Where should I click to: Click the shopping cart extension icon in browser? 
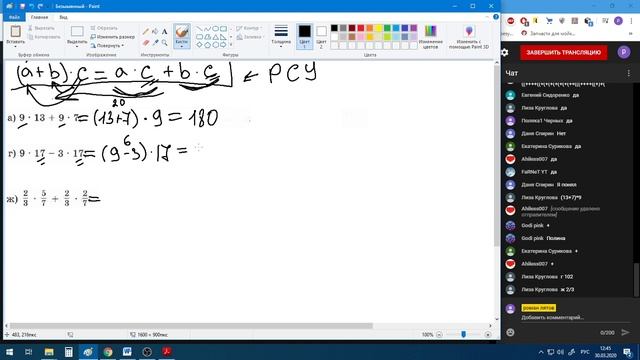click(549, 21)
